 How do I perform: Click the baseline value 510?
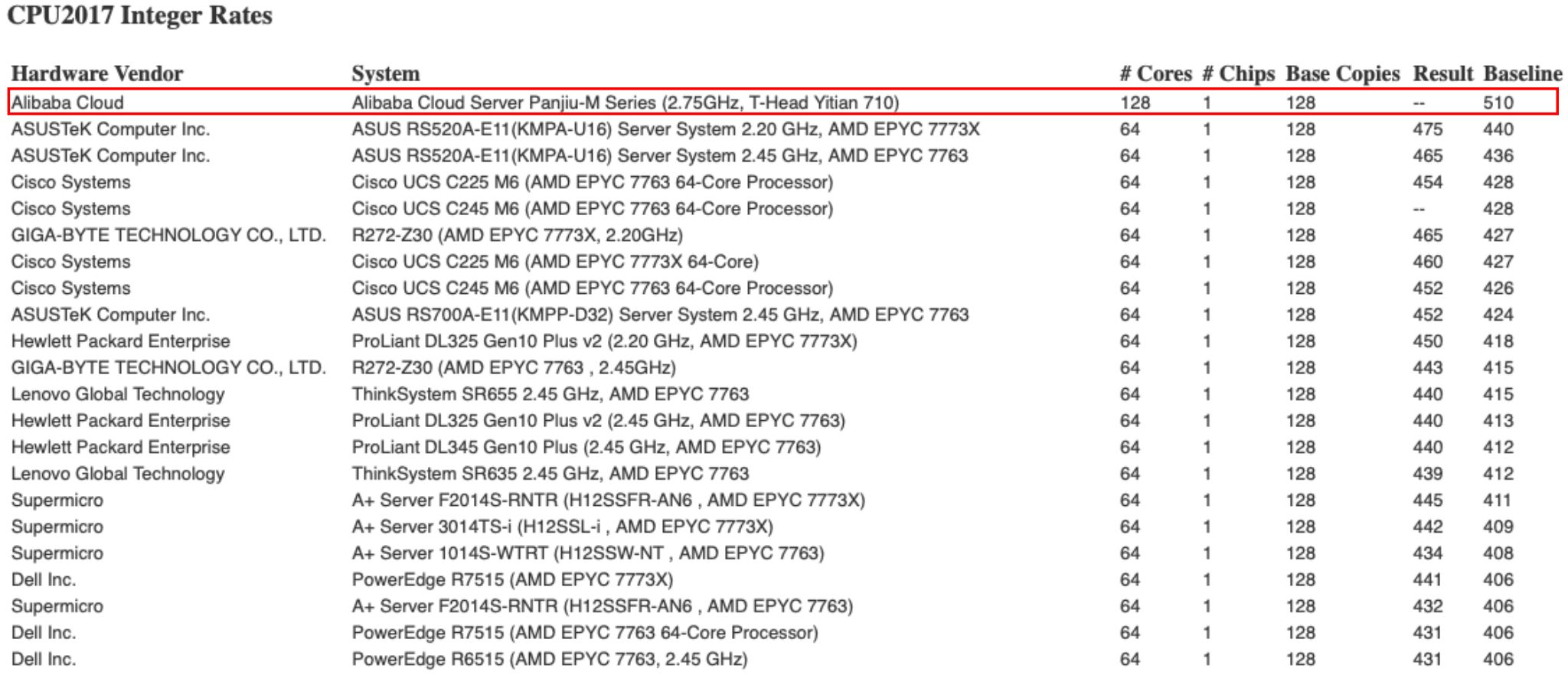[1498, 103]
